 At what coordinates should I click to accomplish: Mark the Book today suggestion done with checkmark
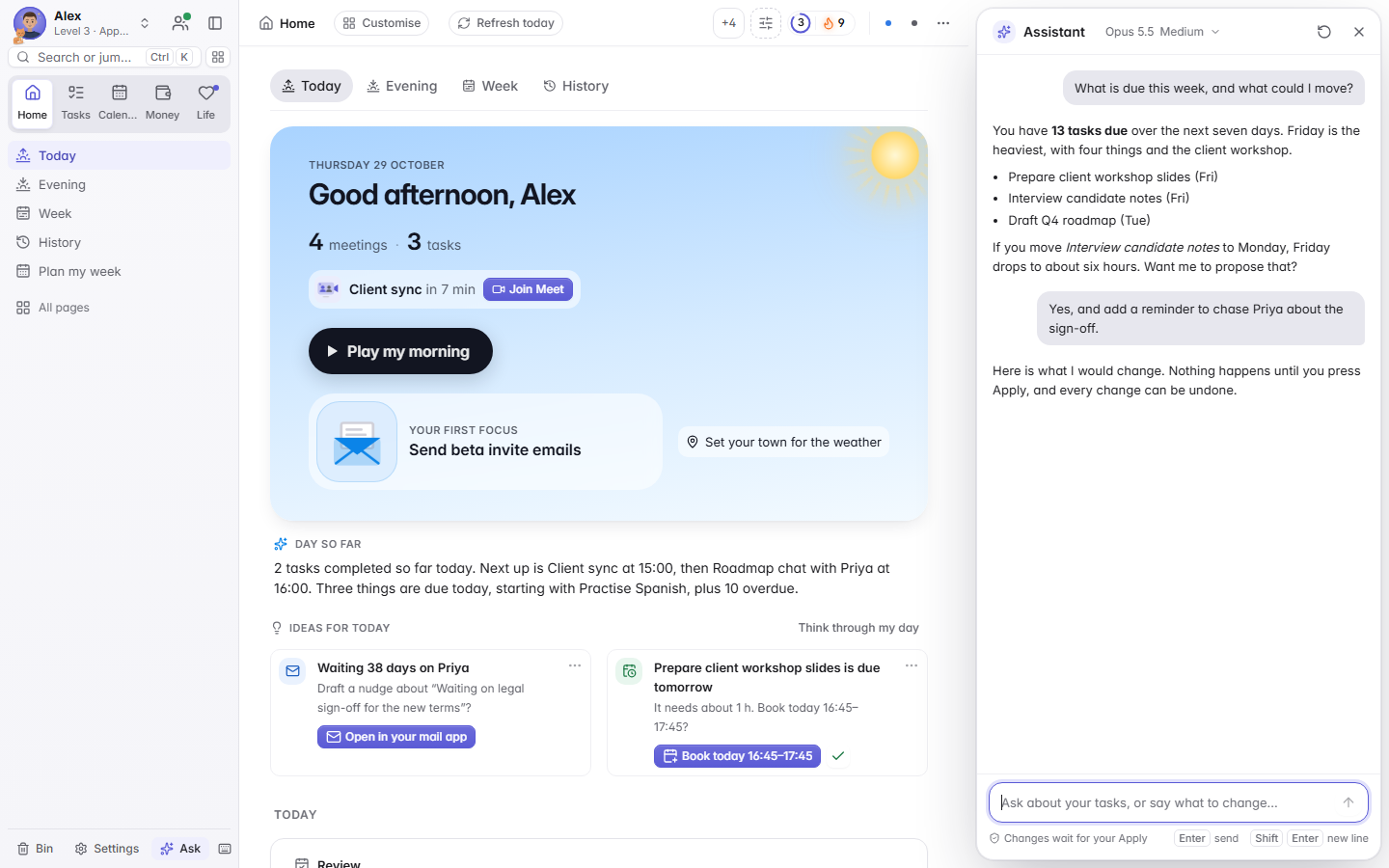(838, 756)
